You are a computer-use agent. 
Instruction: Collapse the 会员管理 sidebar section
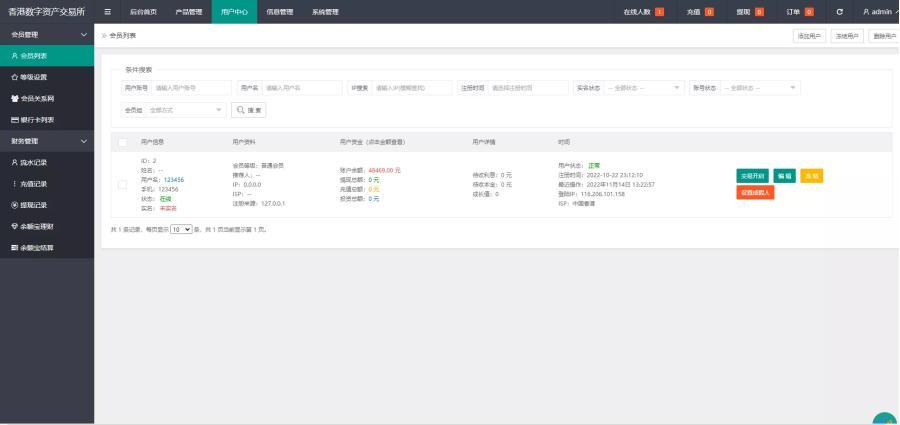coord(84,34)
